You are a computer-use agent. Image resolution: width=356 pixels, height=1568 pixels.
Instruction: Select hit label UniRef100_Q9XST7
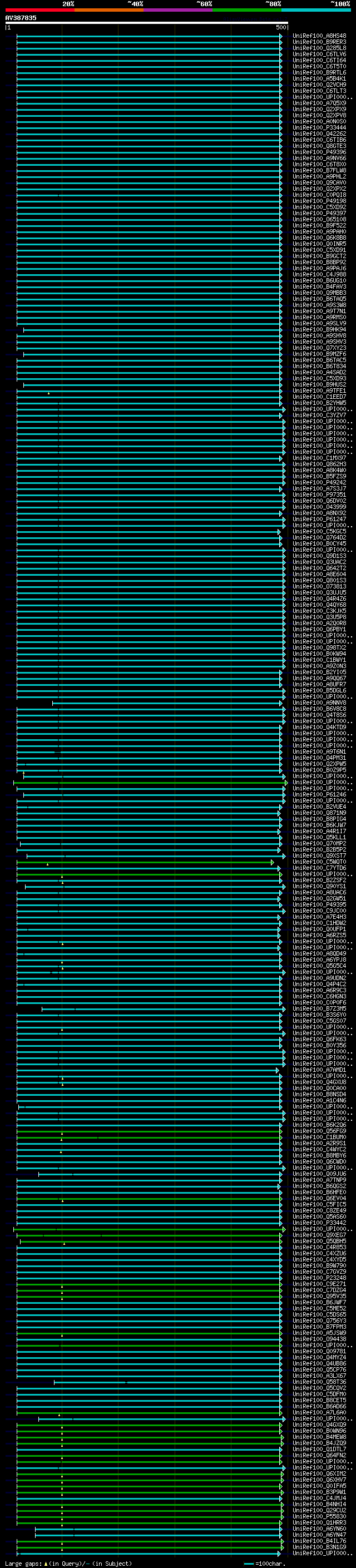pyautogui.click(x=319, y=856)
